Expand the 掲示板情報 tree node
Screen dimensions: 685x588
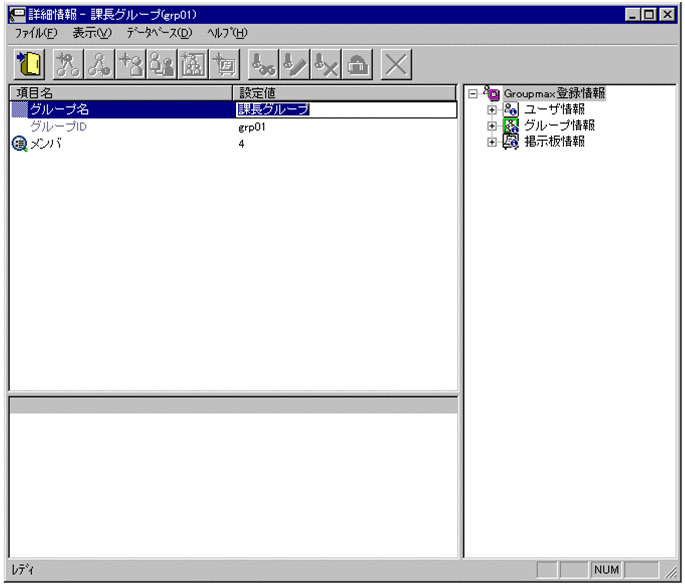[492, 142]
